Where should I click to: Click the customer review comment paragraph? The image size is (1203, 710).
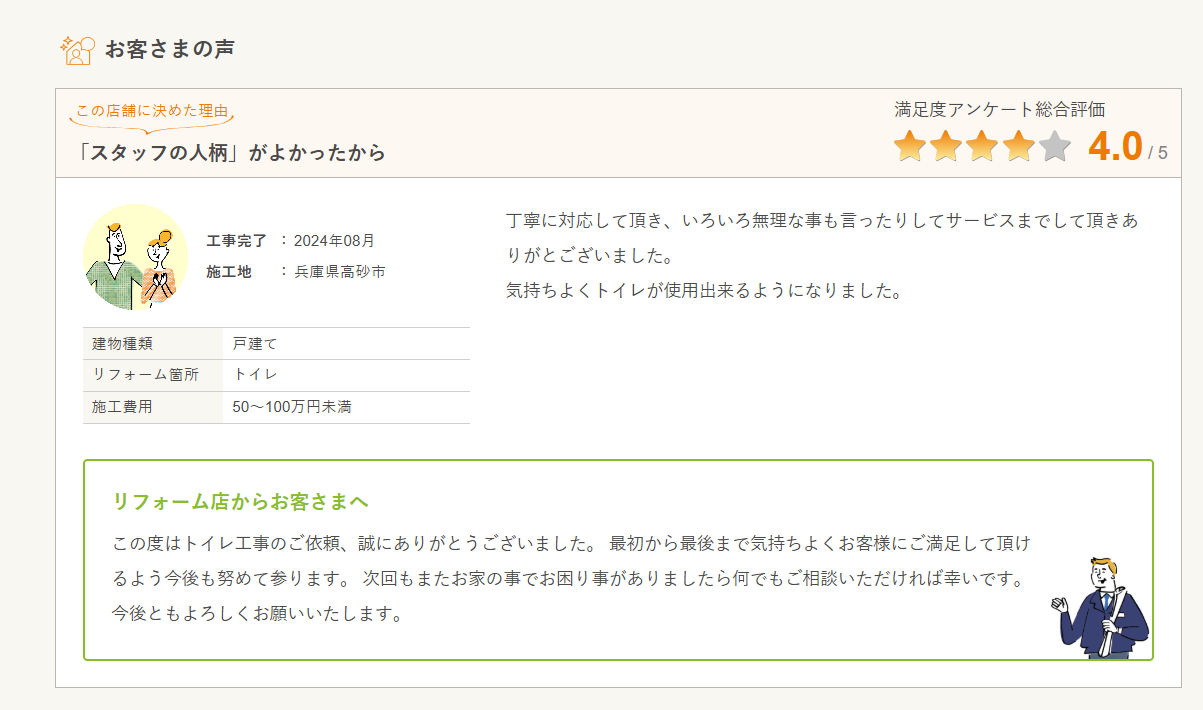point(820,256)
